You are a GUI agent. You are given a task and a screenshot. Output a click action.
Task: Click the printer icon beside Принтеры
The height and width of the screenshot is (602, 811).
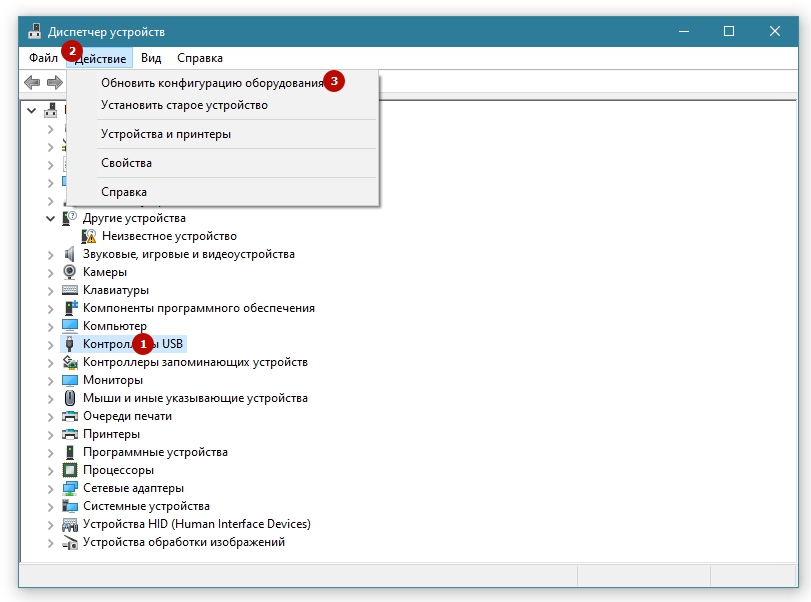[70, 434]
